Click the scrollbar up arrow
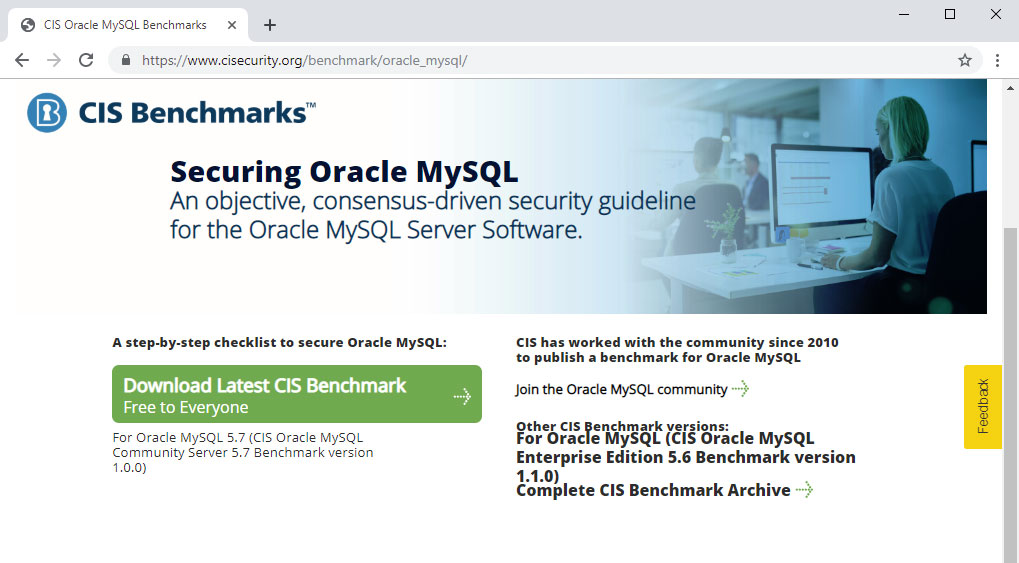The width and height of the screenshot is (1019, 563). click(1011, 88)
